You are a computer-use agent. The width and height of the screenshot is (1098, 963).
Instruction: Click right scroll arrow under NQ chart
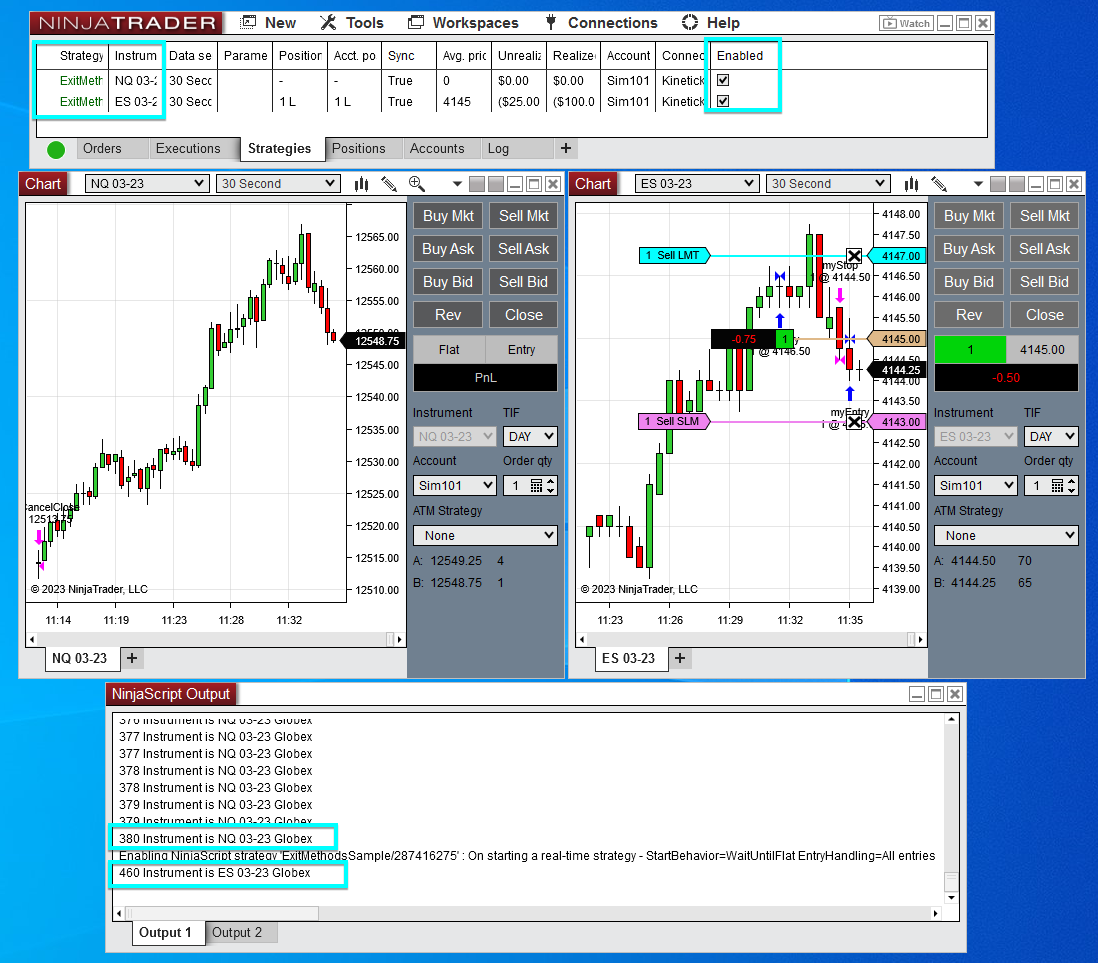tap(400, 639)
